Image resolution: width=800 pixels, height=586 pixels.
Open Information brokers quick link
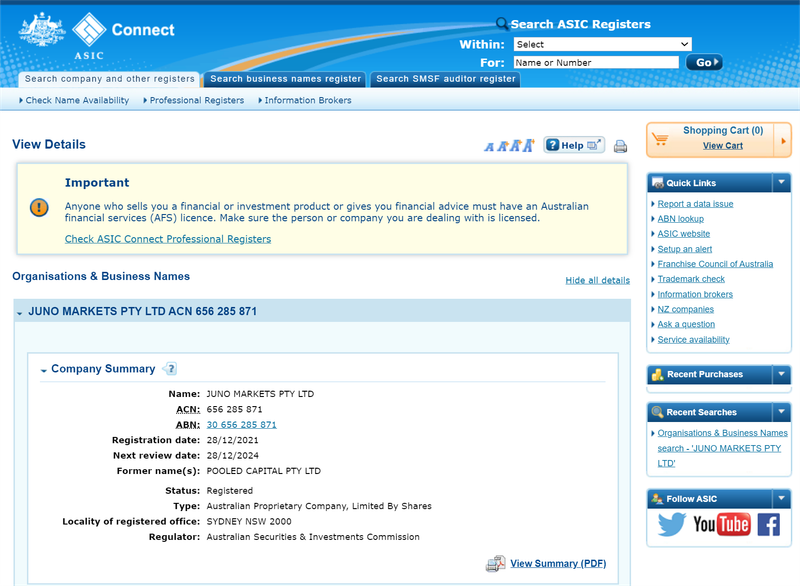point(695,294)
